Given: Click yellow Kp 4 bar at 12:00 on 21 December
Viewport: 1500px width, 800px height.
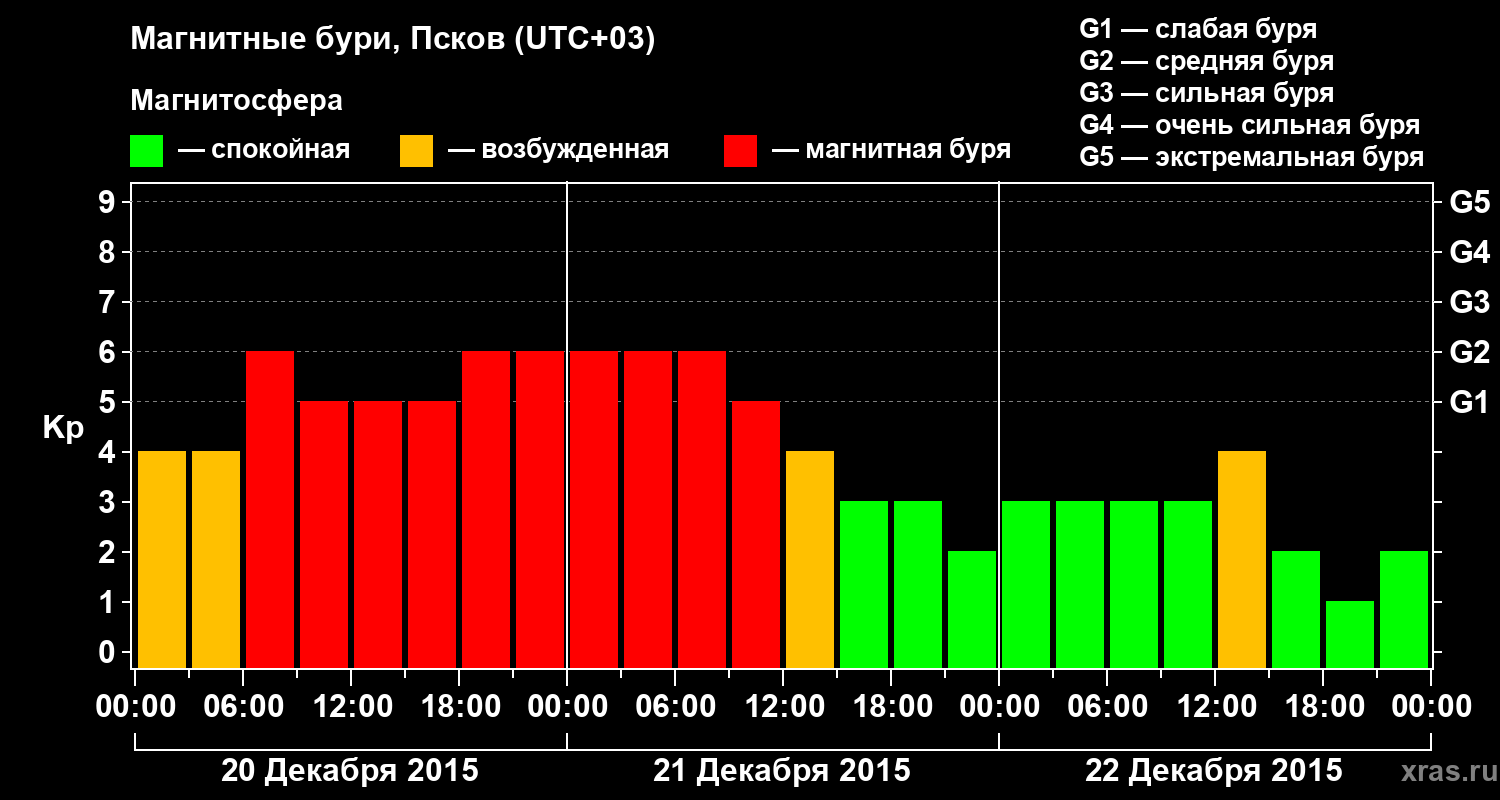Looking at the screenshot, I should pyautogui.click(x=810, y=560).
